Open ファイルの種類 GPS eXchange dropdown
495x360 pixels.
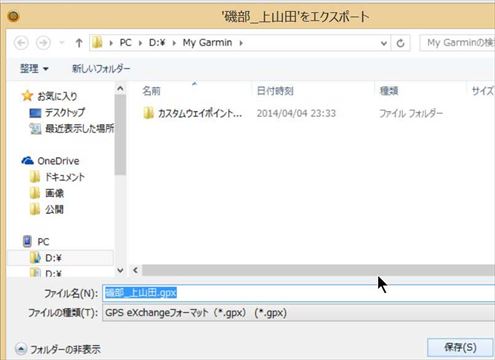298,313
